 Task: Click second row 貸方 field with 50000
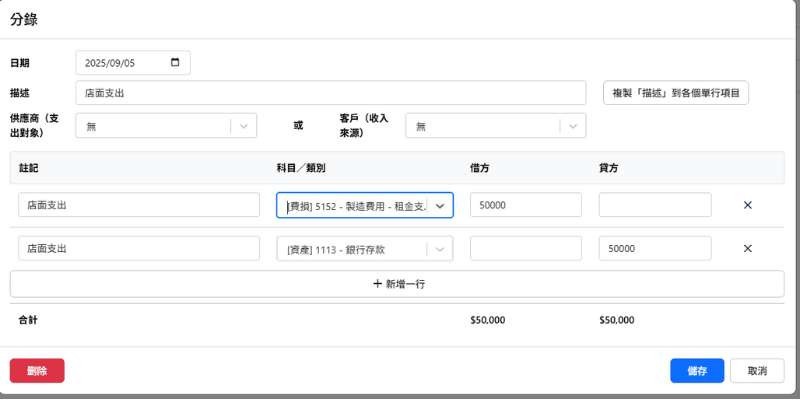(655, 248)
